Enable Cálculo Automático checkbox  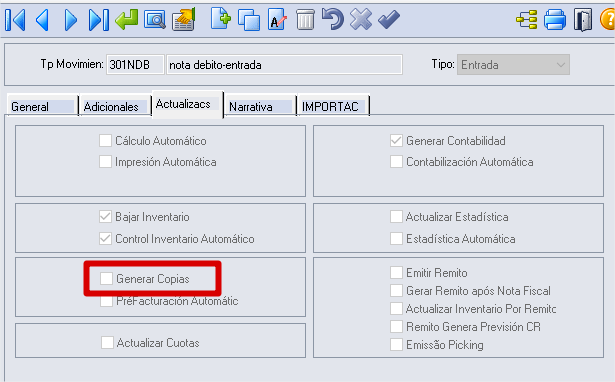point(105,140)
